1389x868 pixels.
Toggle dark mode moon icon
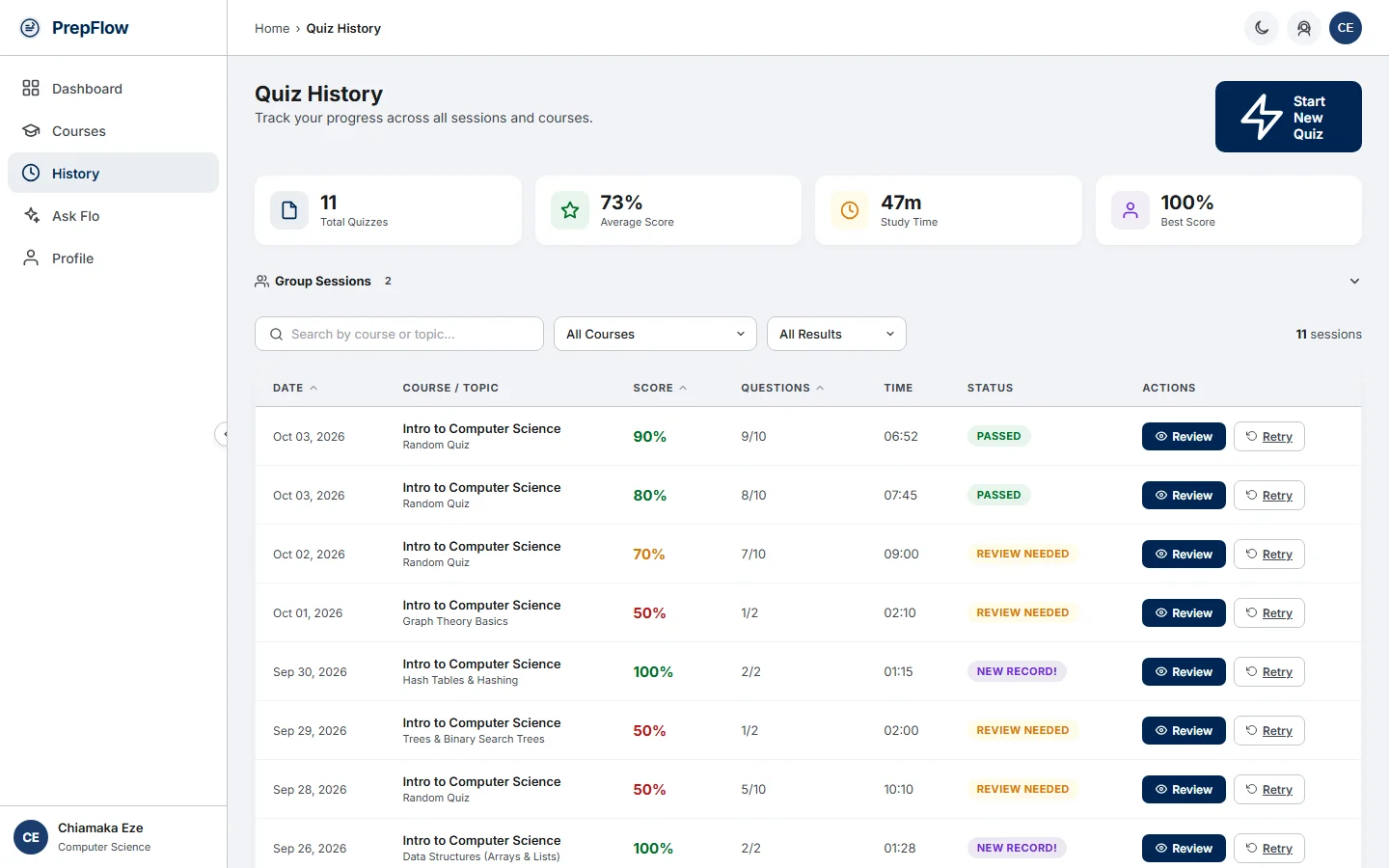coord(1262,28)
